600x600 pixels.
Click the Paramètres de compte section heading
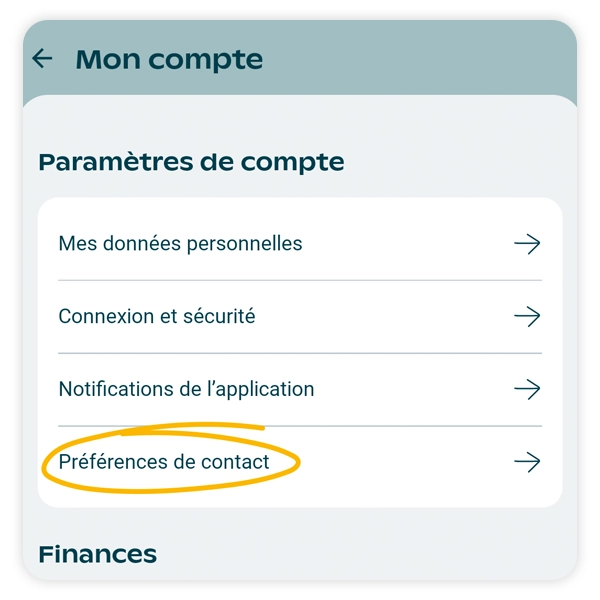[x=191, y=162]
